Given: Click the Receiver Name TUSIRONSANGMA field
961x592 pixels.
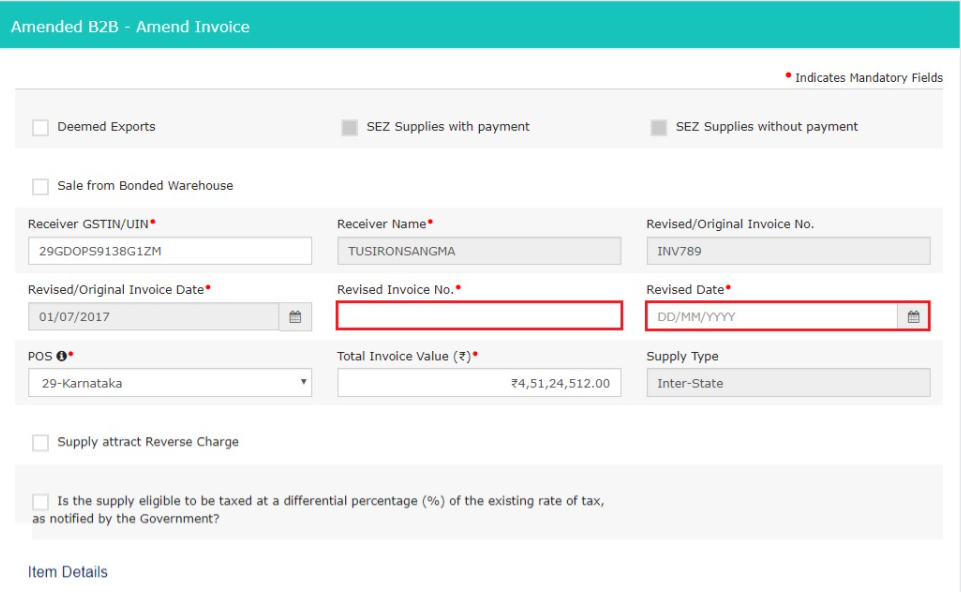Looking at the screenshot, I should [x=478, y=251].
